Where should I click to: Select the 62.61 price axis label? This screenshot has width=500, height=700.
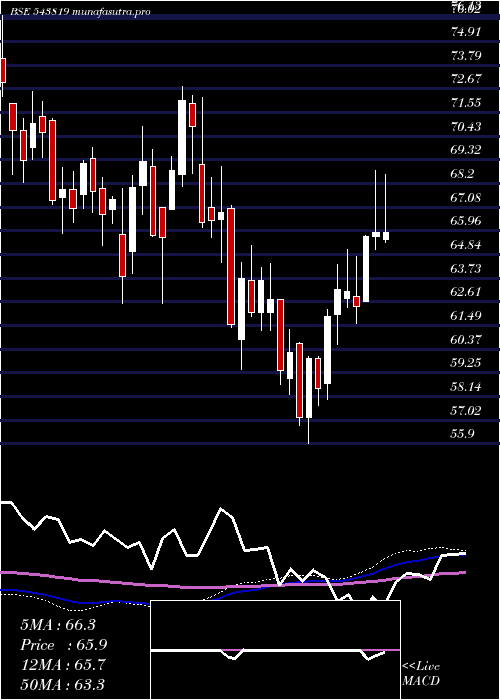[x=466, y=292]
